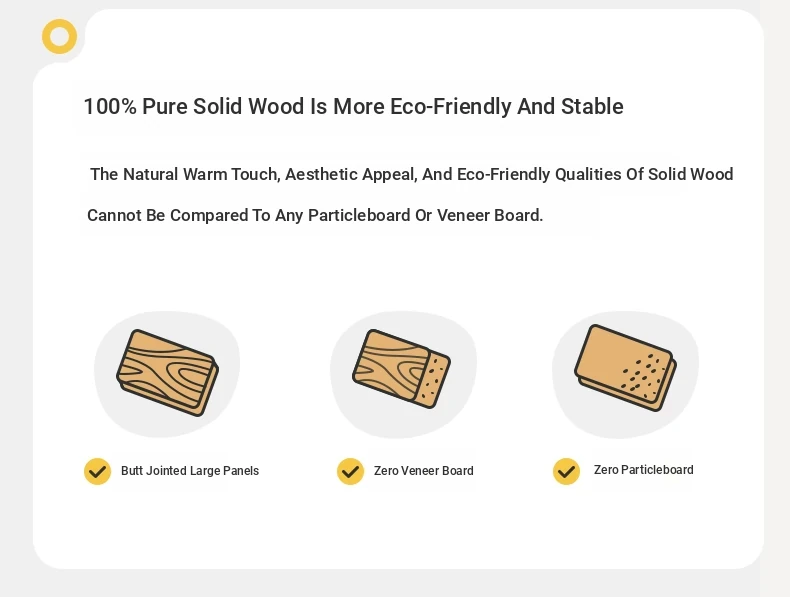Click the 100% Pure Solid Wood heading
The width and height of the screenshot is (790, 597).
click(x=353, y=106)
